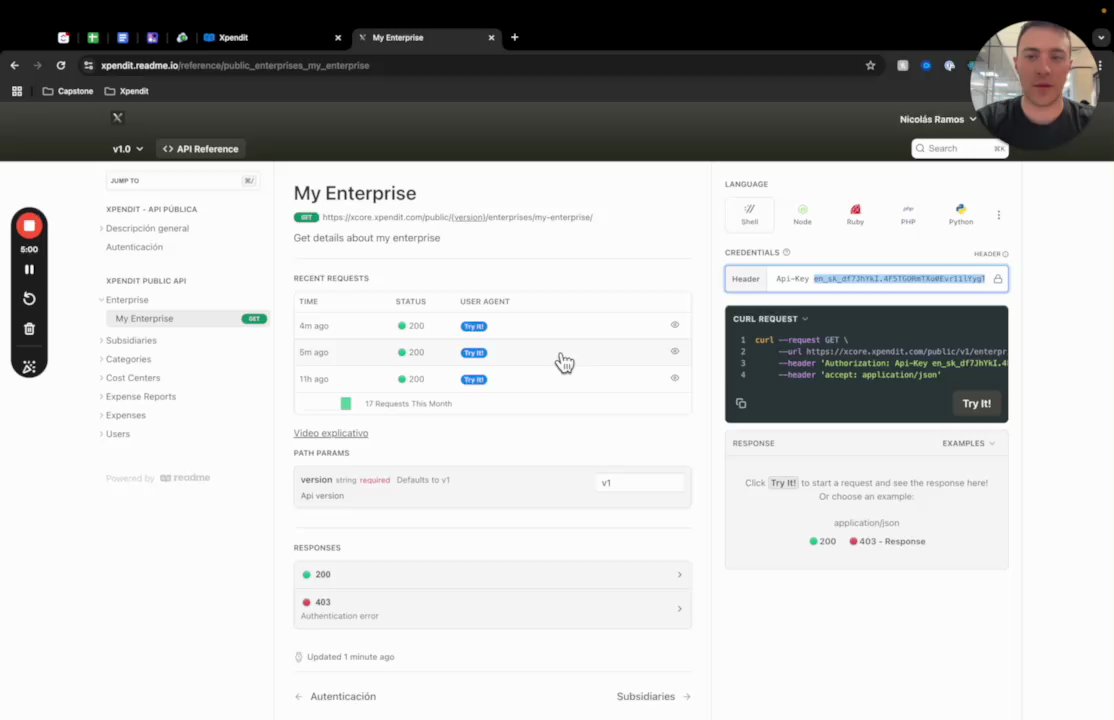Select the Python language icon
This screenshot has height=720, width=1114.
(x=961, y=214)
